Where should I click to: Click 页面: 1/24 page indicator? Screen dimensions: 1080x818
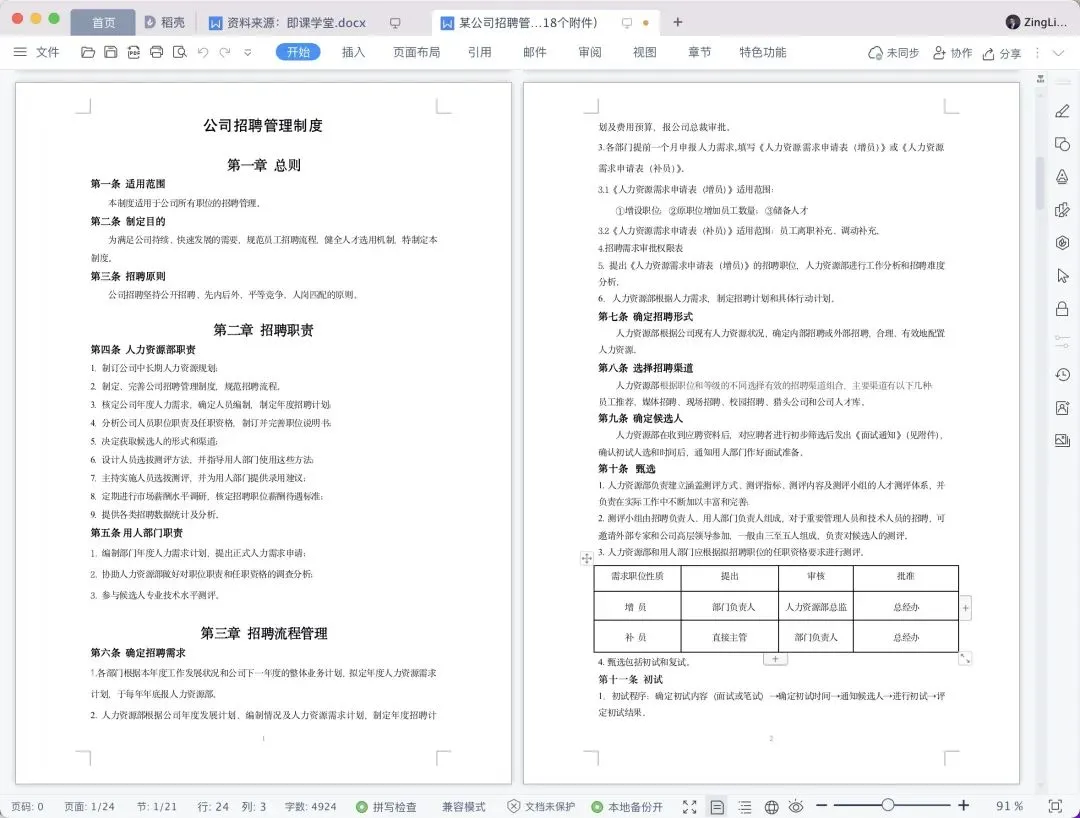pos(89,806)
